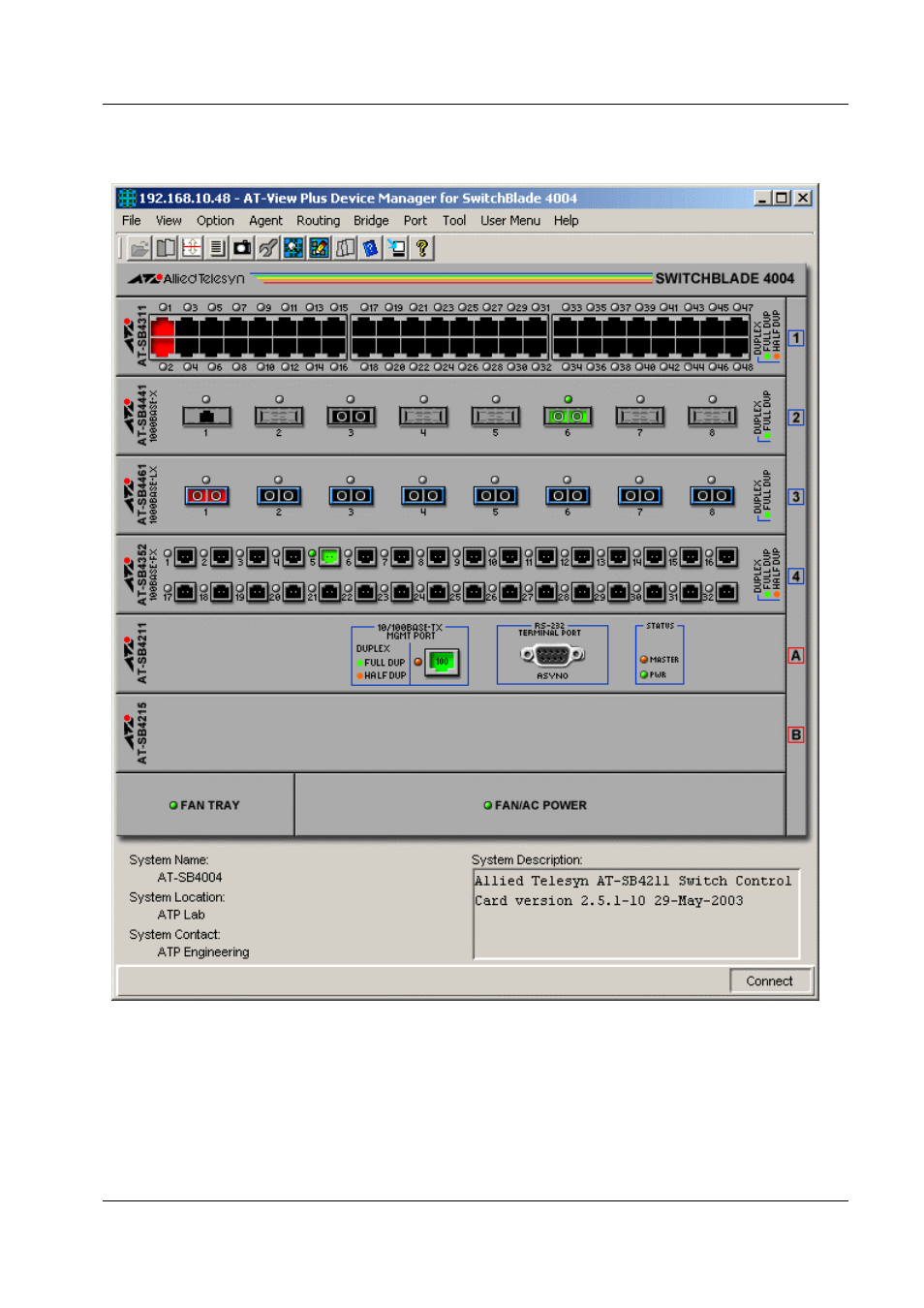924x1308 pixels.
Task: Click the blue network map toolbar icon
Action: [x=293, y=248]
